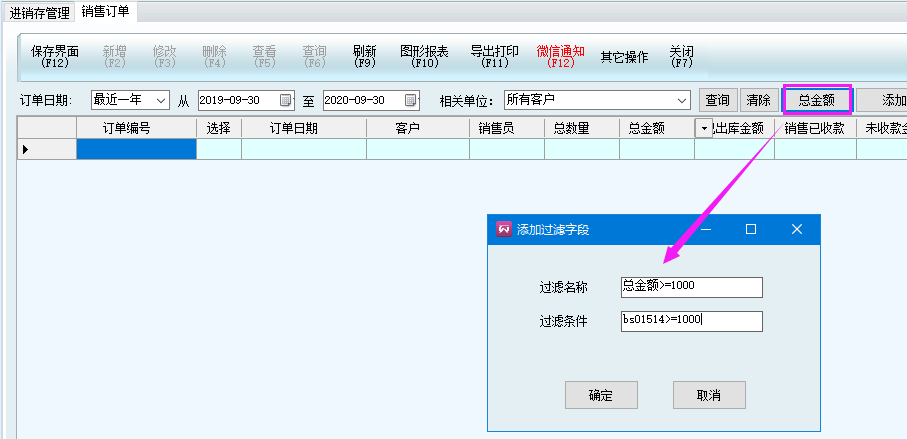Screen dimensions: 907x439
Task: Click the 过滤条件 input field
Action: [x=691, y=320]
